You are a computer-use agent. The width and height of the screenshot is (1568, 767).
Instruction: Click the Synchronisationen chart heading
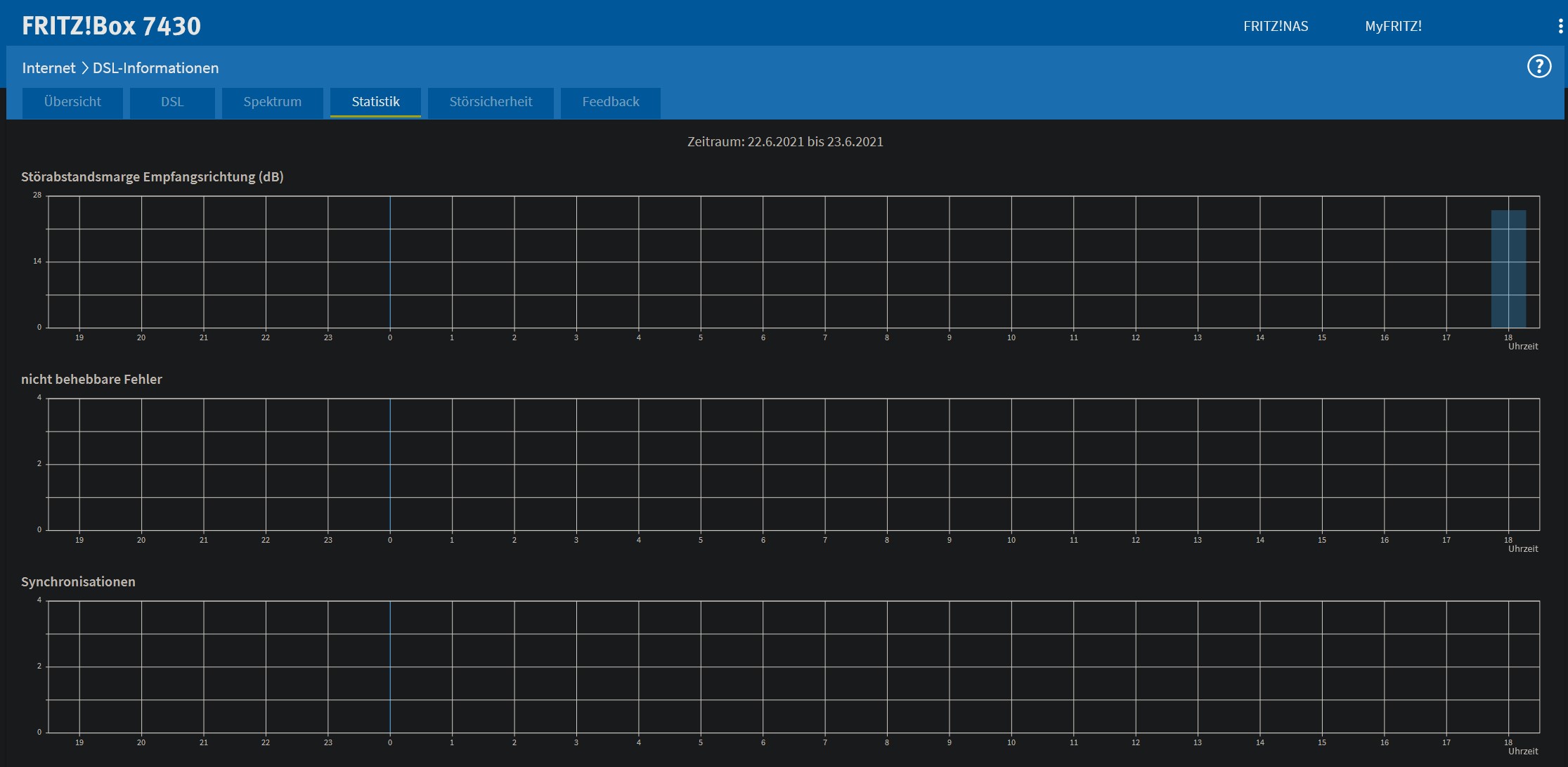78,582
